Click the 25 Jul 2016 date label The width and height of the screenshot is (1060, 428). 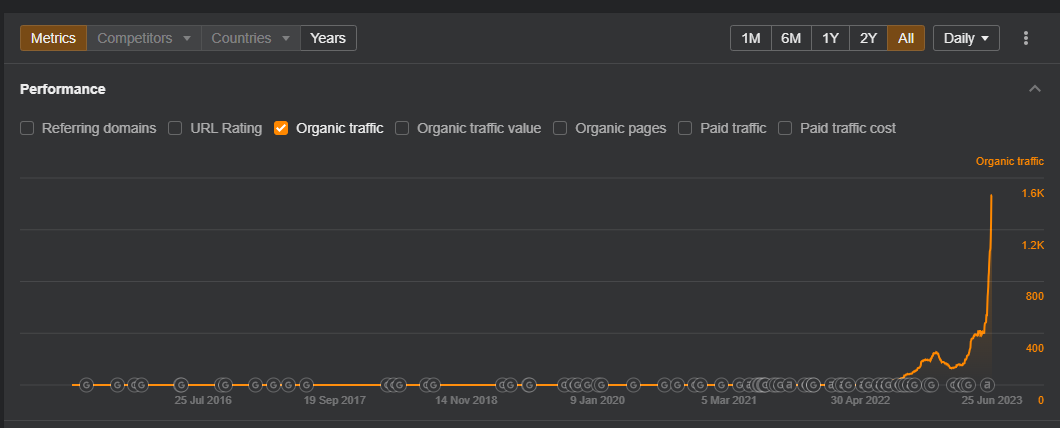click(x=203, y=400)
